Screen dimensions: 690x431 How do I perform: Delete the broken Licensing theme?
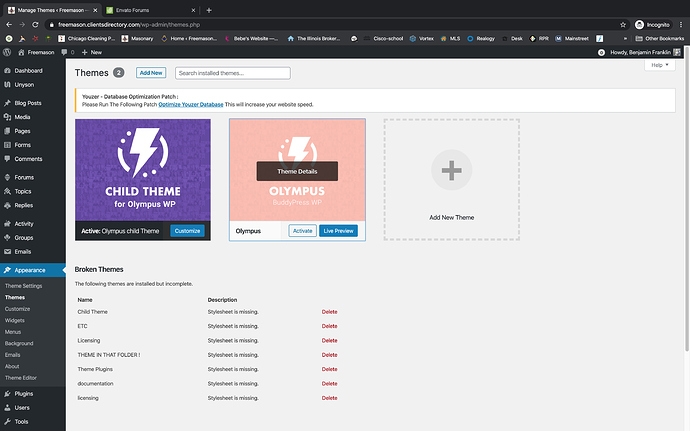click(329, 341)
